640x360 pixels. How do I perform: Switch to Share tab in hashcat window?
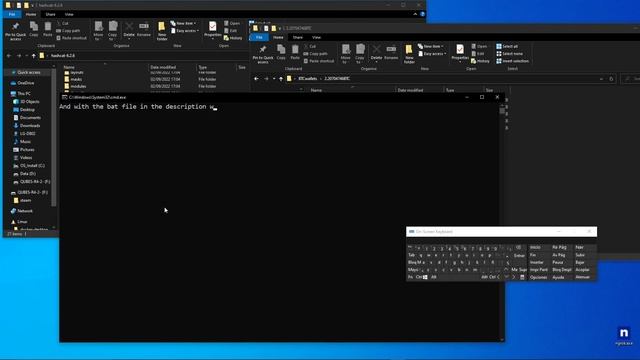pyautogui.click(x=50, y=14)
